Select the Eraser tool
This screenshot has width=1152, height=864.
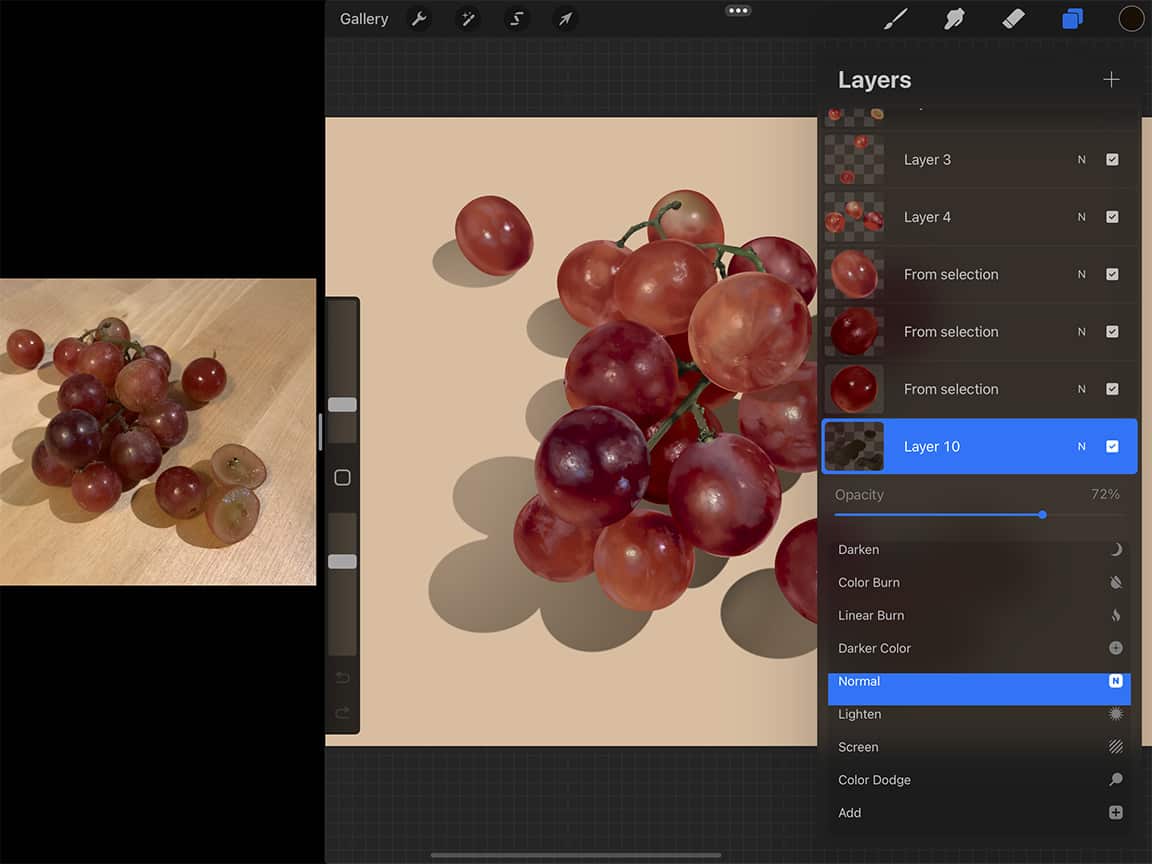(x=1013, y=19)
